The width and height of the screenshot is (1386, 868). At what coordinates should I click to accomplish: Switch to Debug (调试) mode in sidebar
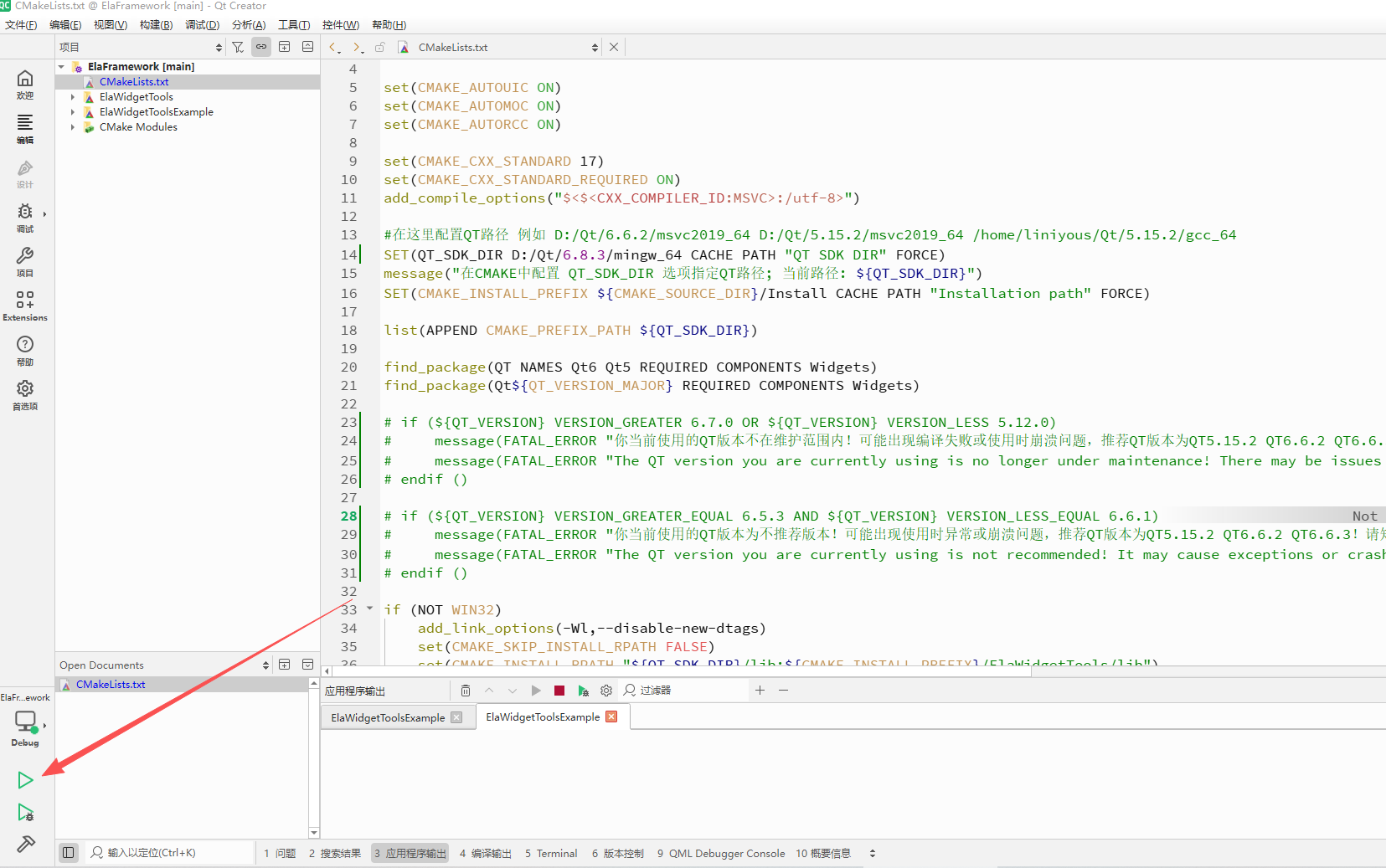[25, 218]
